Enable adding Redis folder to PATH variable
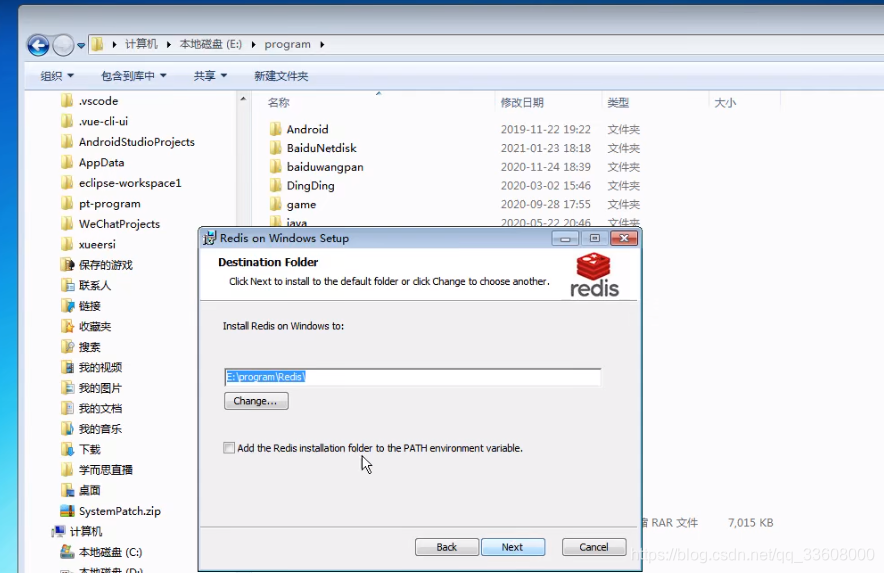This screenshot has height=573, width=884. click(x=229, y=448)
